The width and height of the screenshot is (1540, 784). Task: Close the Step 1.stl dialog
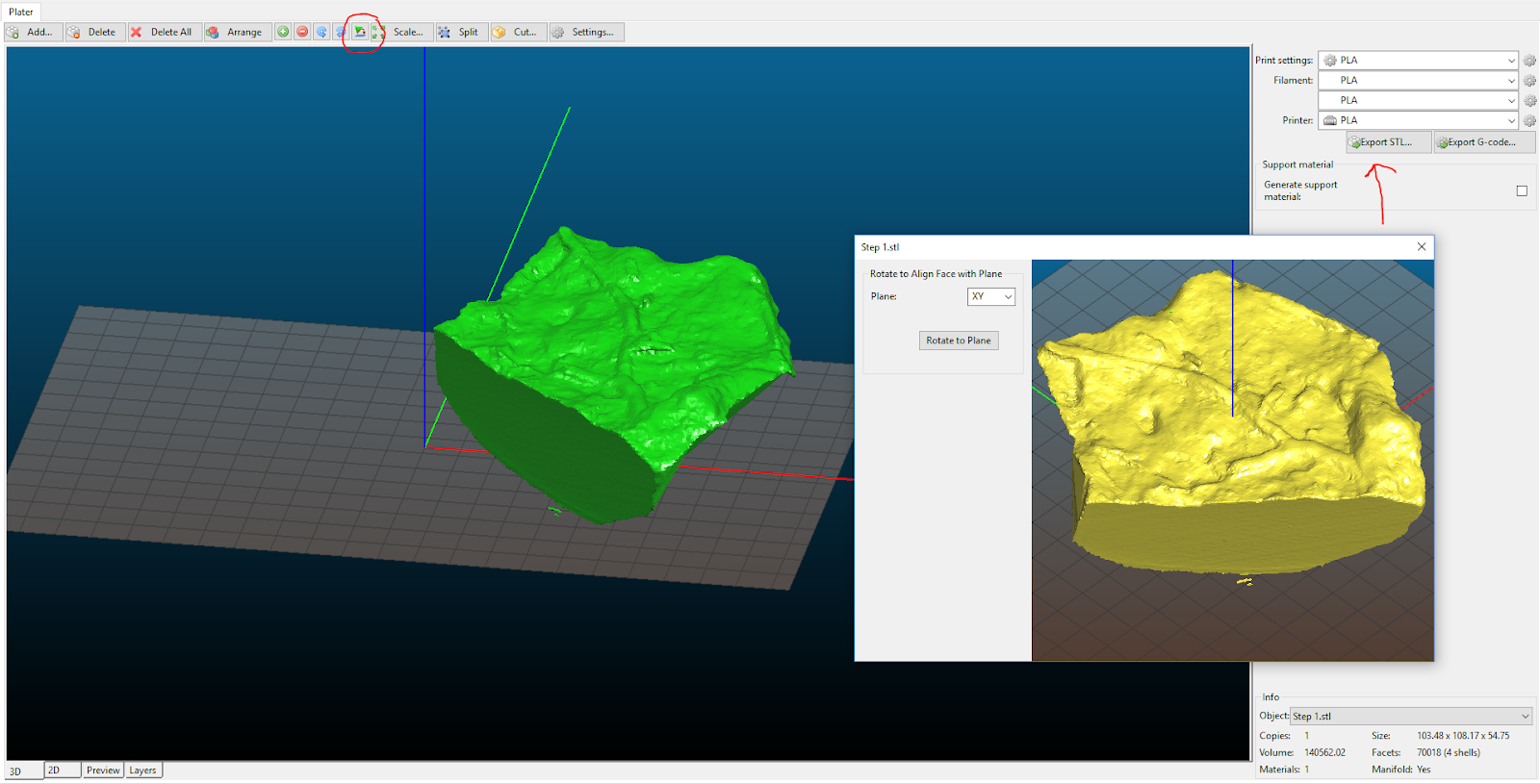point(1422,247)
